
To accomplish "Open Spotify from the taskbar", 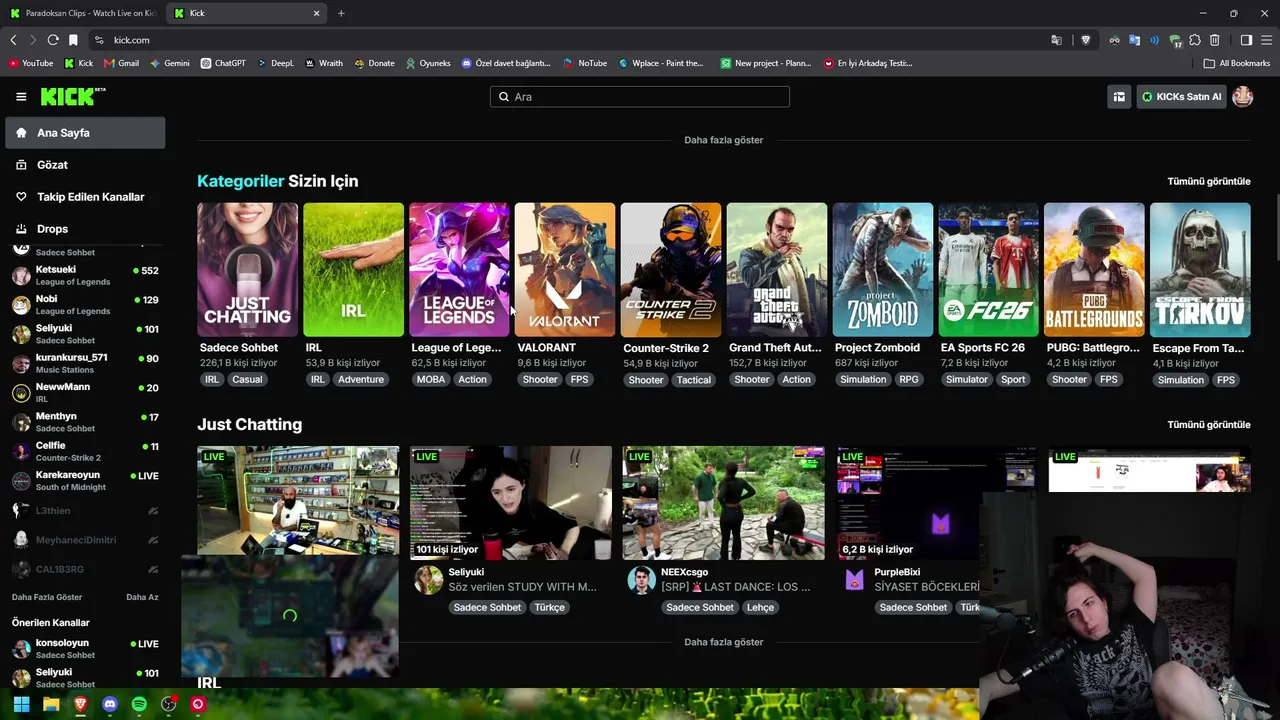I will (139, 704).
